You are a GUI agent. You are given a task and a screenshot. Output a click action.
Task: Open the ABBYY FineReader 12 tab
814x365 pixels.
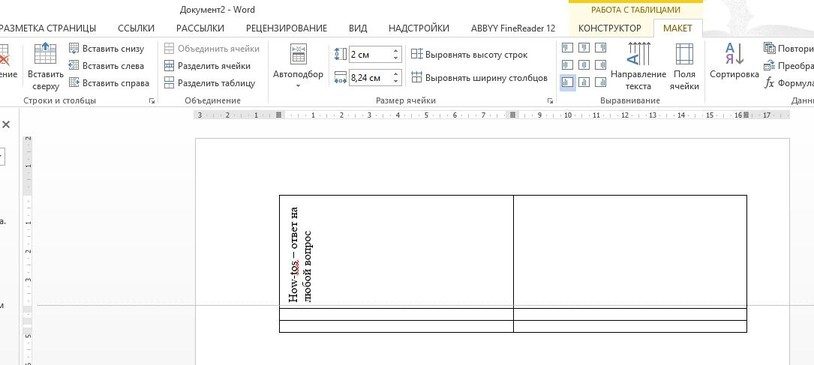tap(513, 28)
